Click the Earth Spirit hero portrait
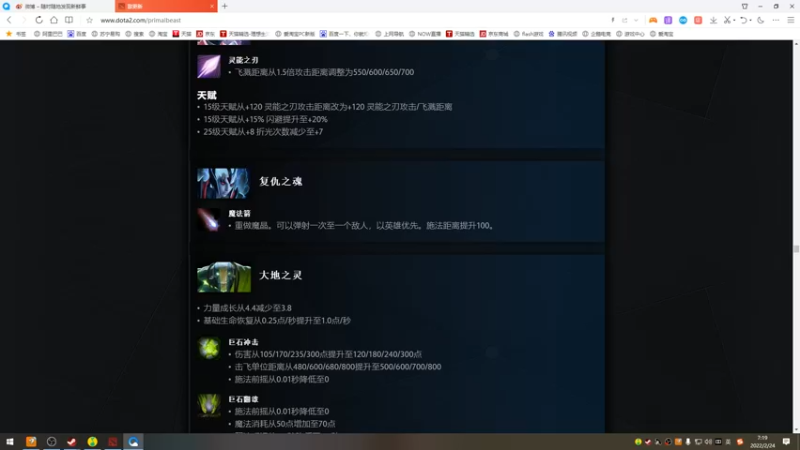The width and height of the screenshot is (800, 450). coord(224,277)
